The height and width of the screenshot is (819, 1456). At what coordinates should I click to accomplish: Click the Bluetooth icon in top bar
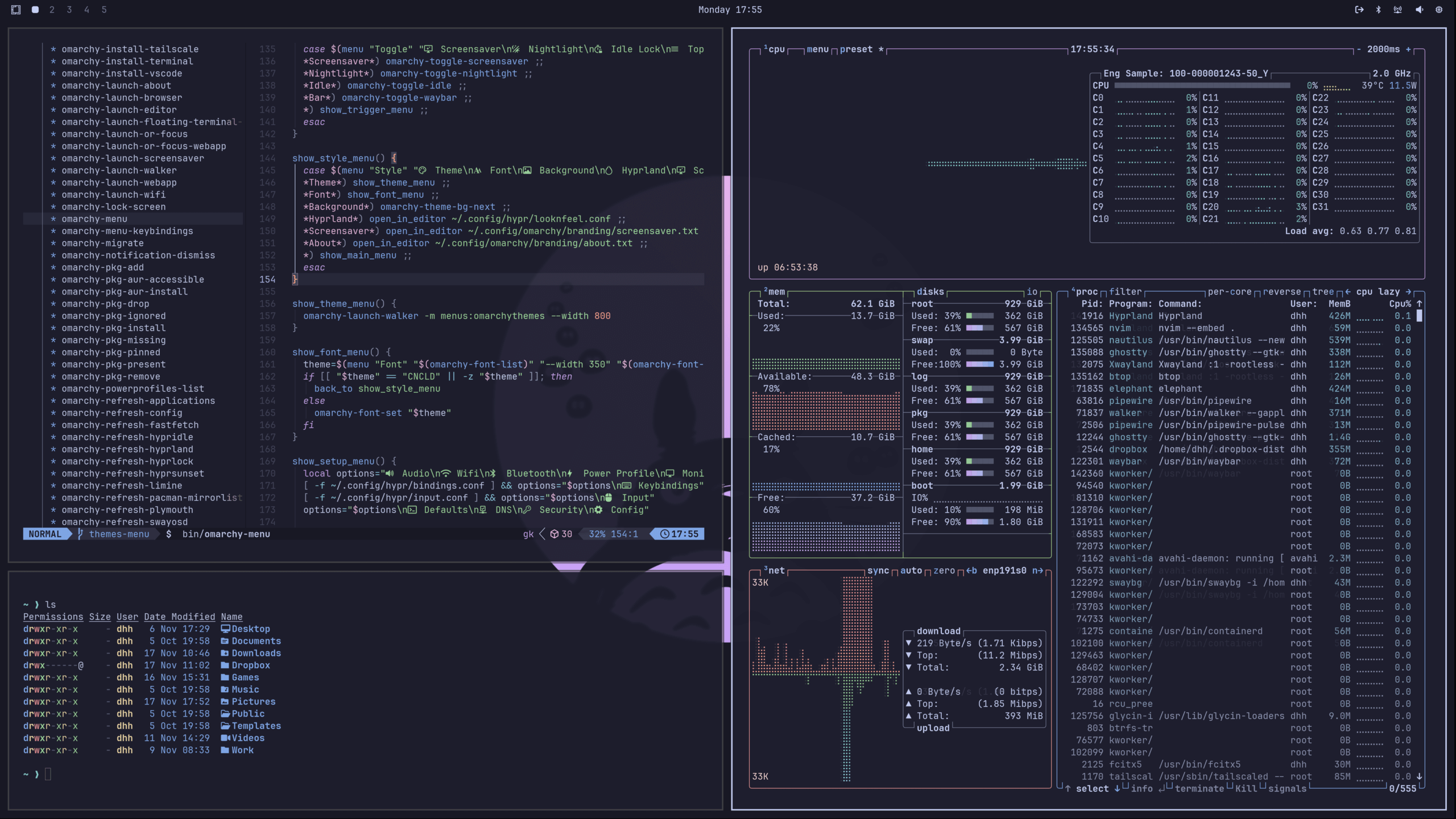(x=1378, y=10)
